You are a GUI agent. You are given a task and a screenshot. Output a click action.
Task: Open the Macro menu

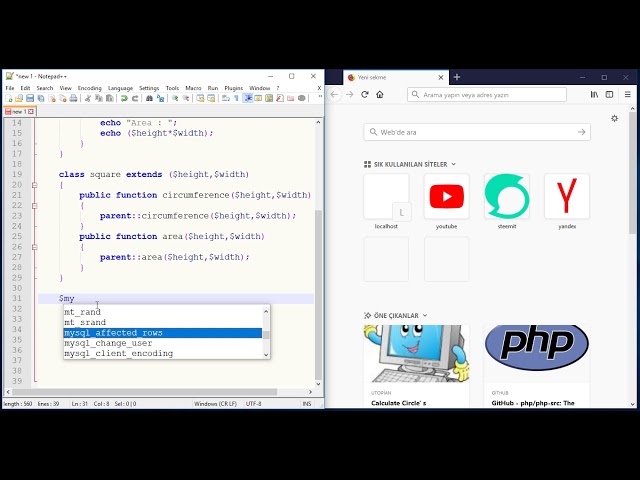(x=193, y=88)
